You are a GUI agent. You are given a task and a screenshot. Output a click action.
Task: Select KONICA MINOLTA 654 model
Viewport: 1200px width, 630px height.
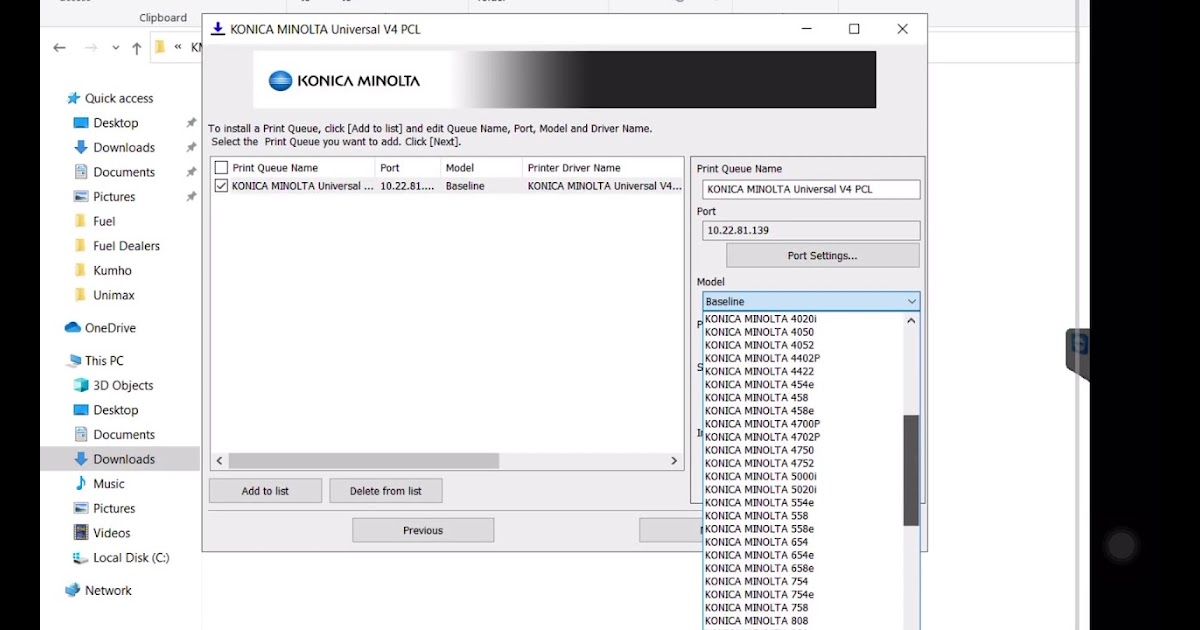coord(756,542)
